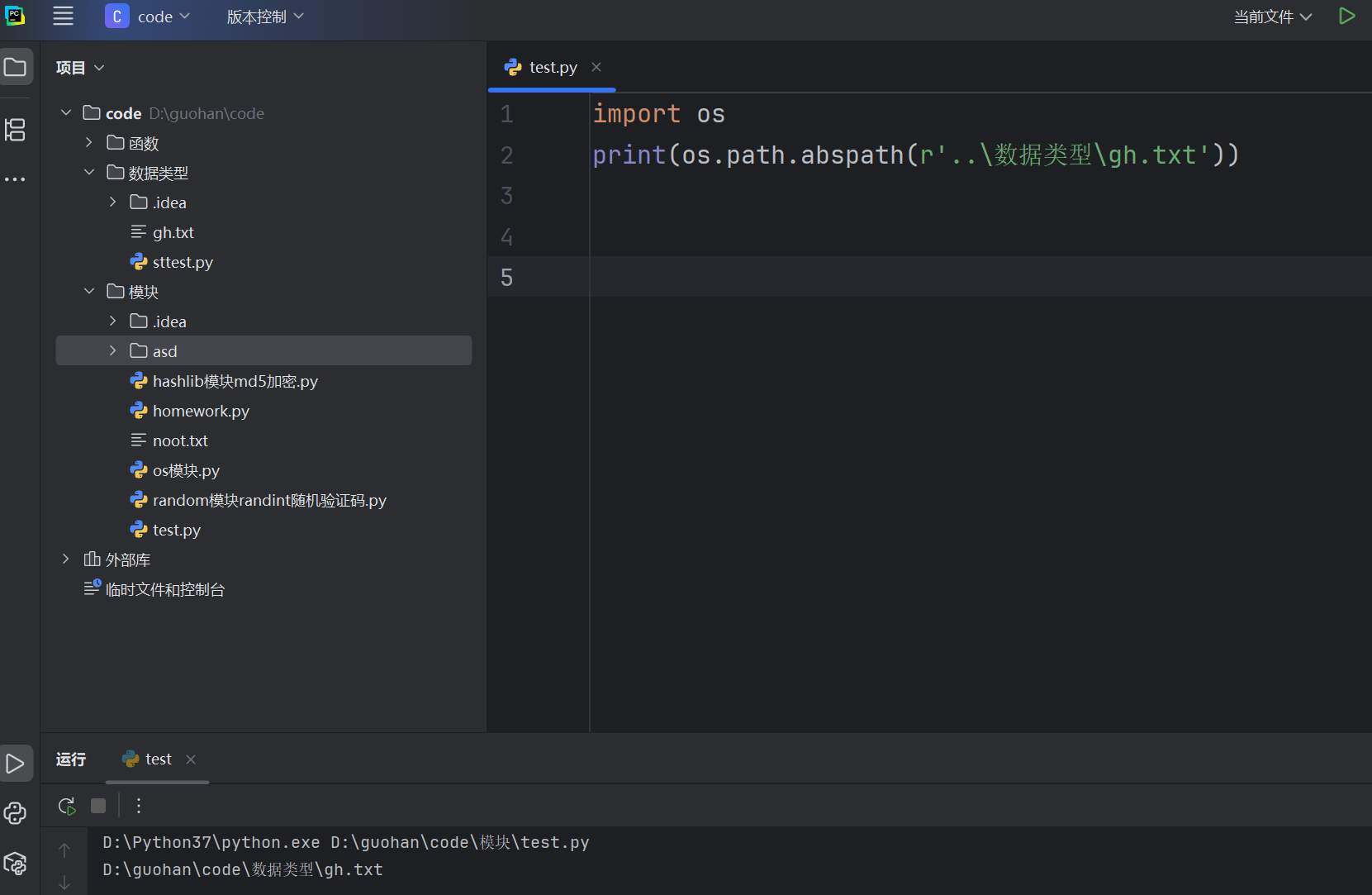Screen dimensions: 1372x895
Task: Open the 当前文件 run configuration dropdown
Action: (1272, 17)
